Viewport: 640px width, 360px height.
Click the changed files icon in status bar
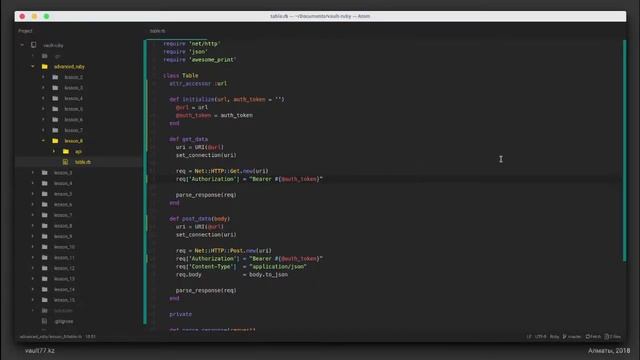click(607, 337)
